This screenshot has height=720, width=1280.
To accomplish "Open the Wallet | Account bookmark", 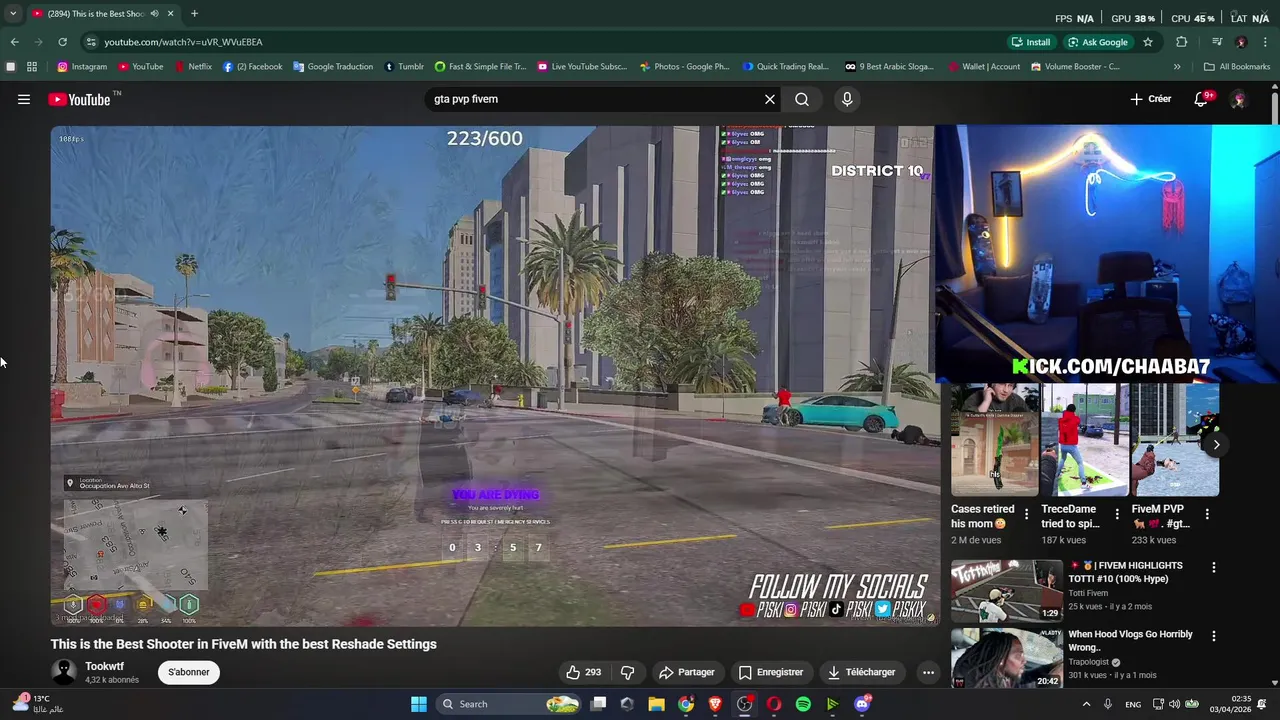I will click(983, 67).
